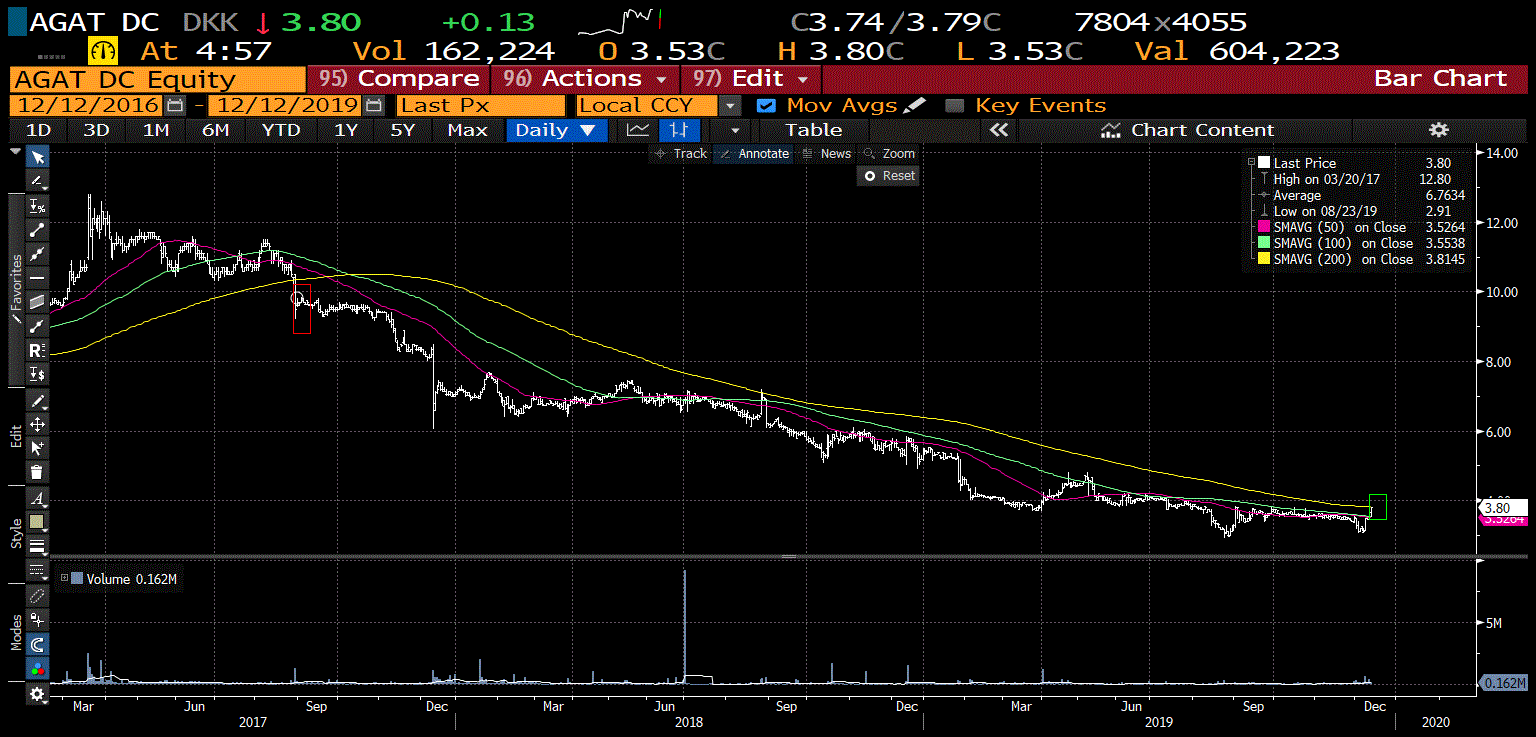Collapse the left annotation toolbar arrow

15,152
